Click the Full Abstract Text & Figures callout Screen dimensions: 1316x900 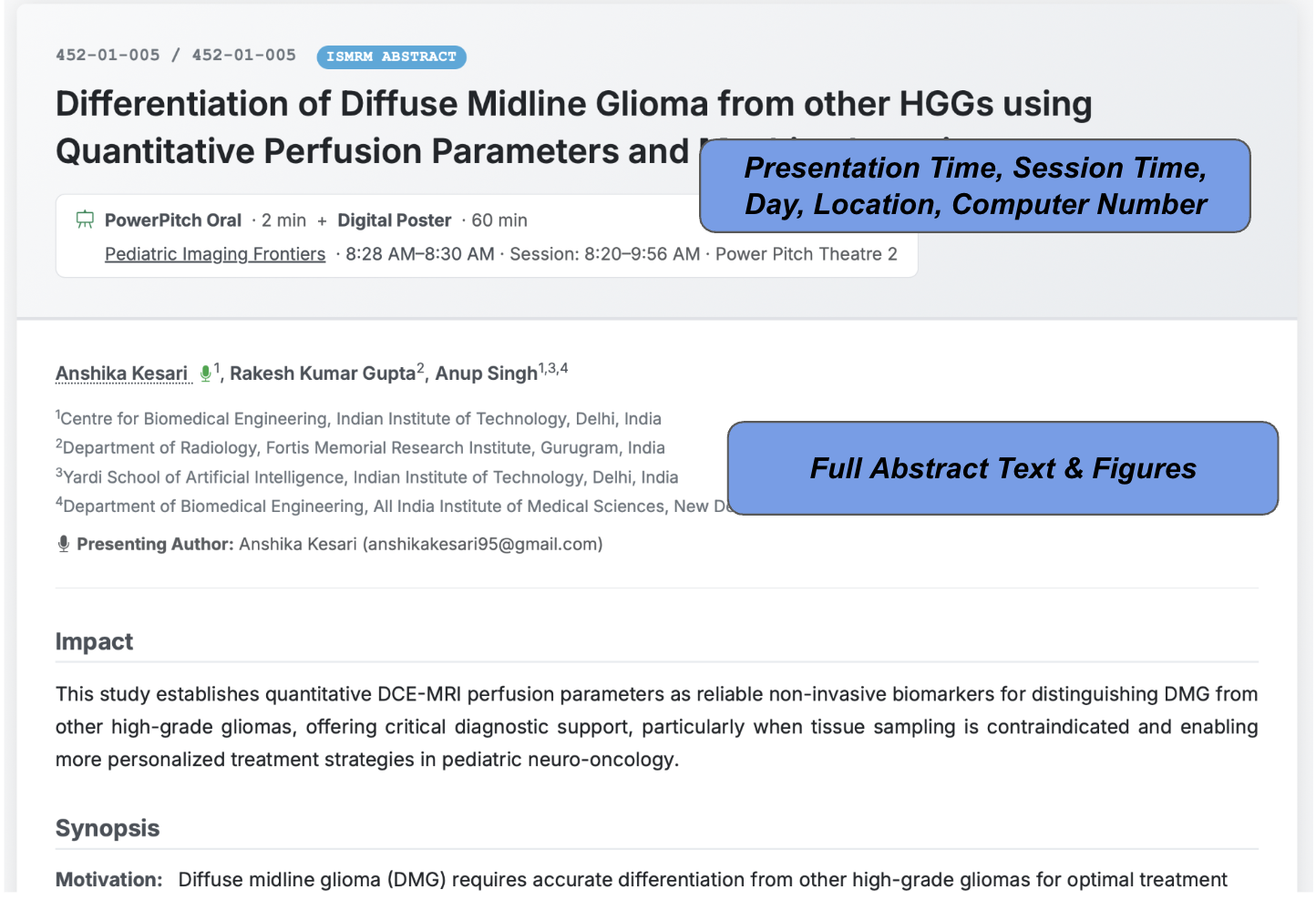coord(1002,468)
